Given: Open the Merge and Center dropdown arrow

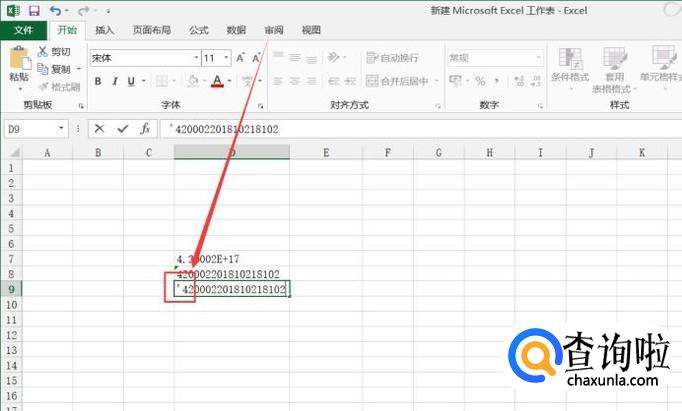Looking at the screenshot, I should [436, 81].
